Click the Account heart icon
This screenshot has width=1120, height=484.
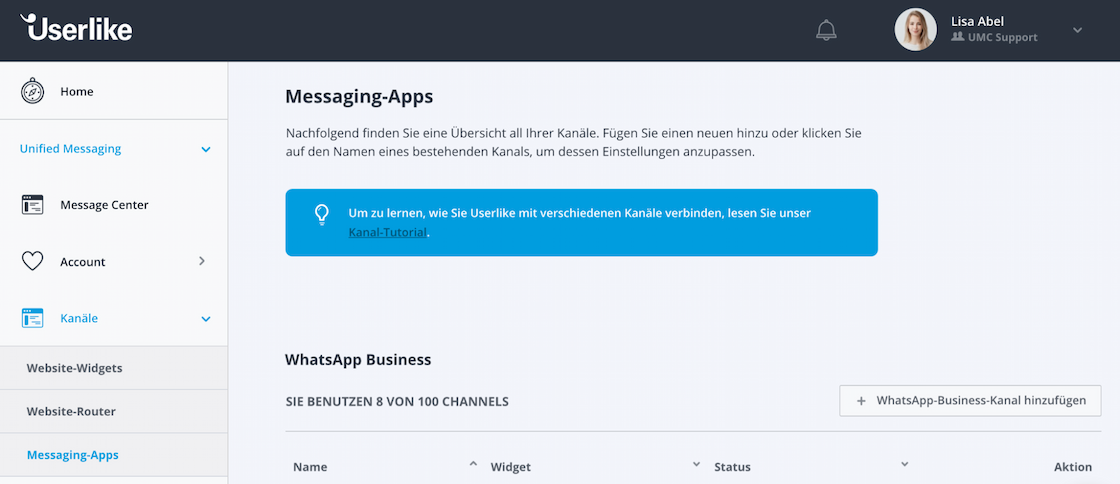32,261
